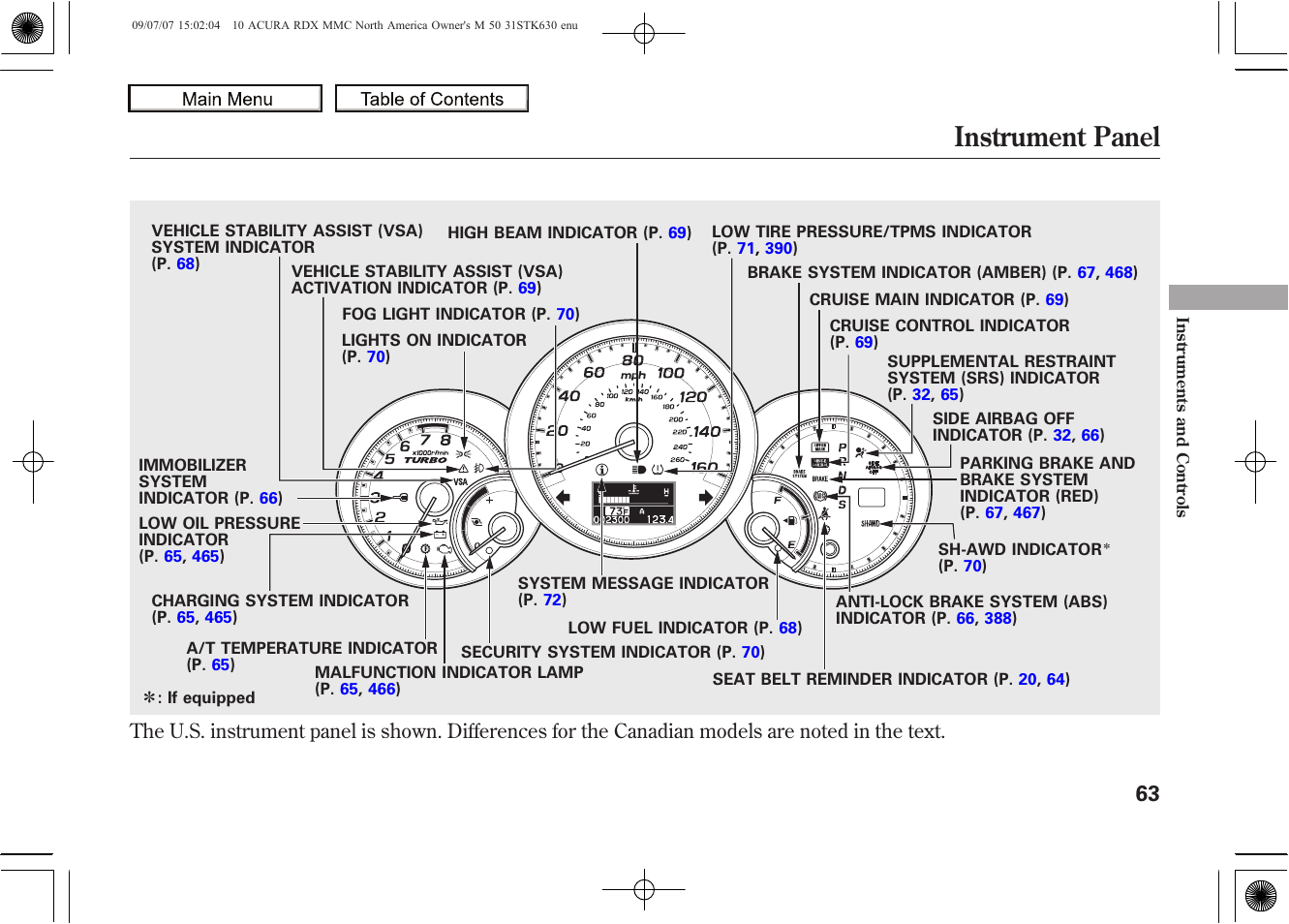Open page 70 link for Fog Light Indicator
Screen dimensions: 1289x924
(566, 314)
